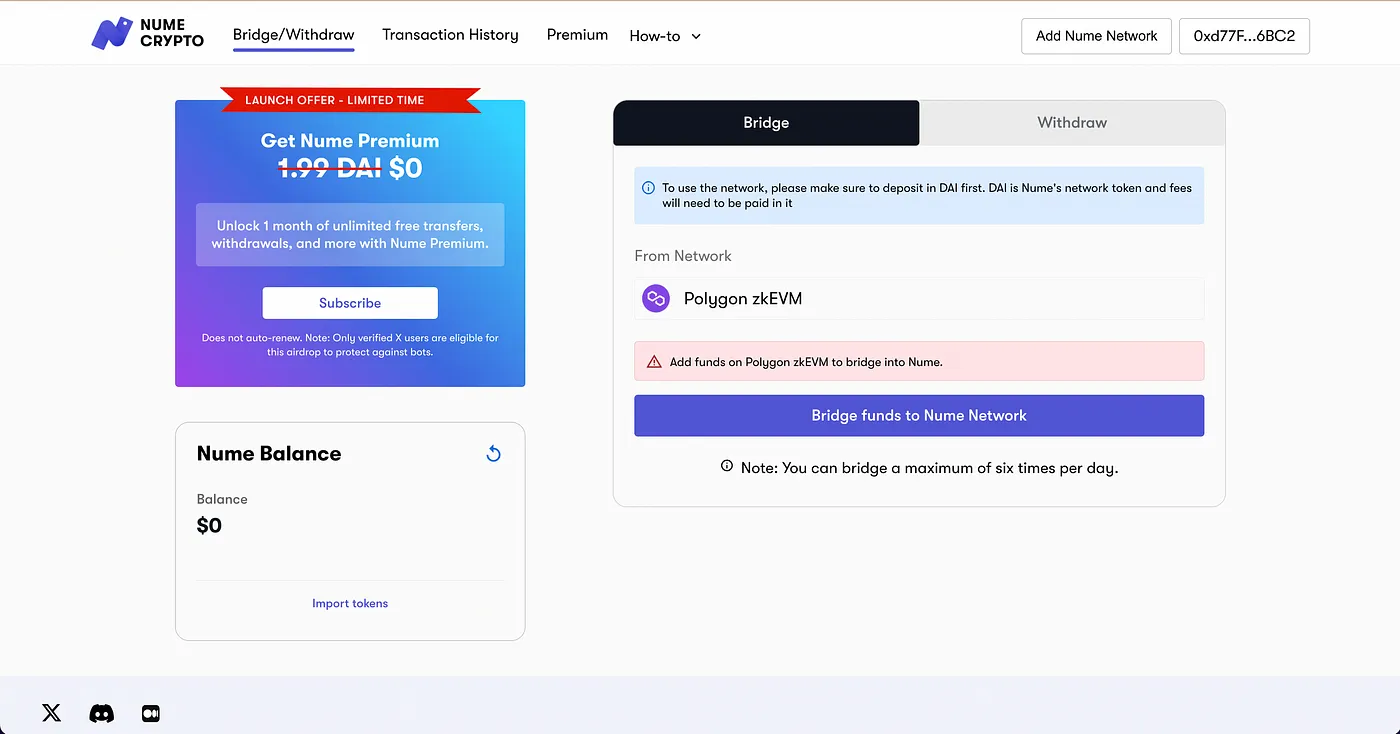Open the Premium page
Screen dimensions: 1400x734
pos(577,35)
